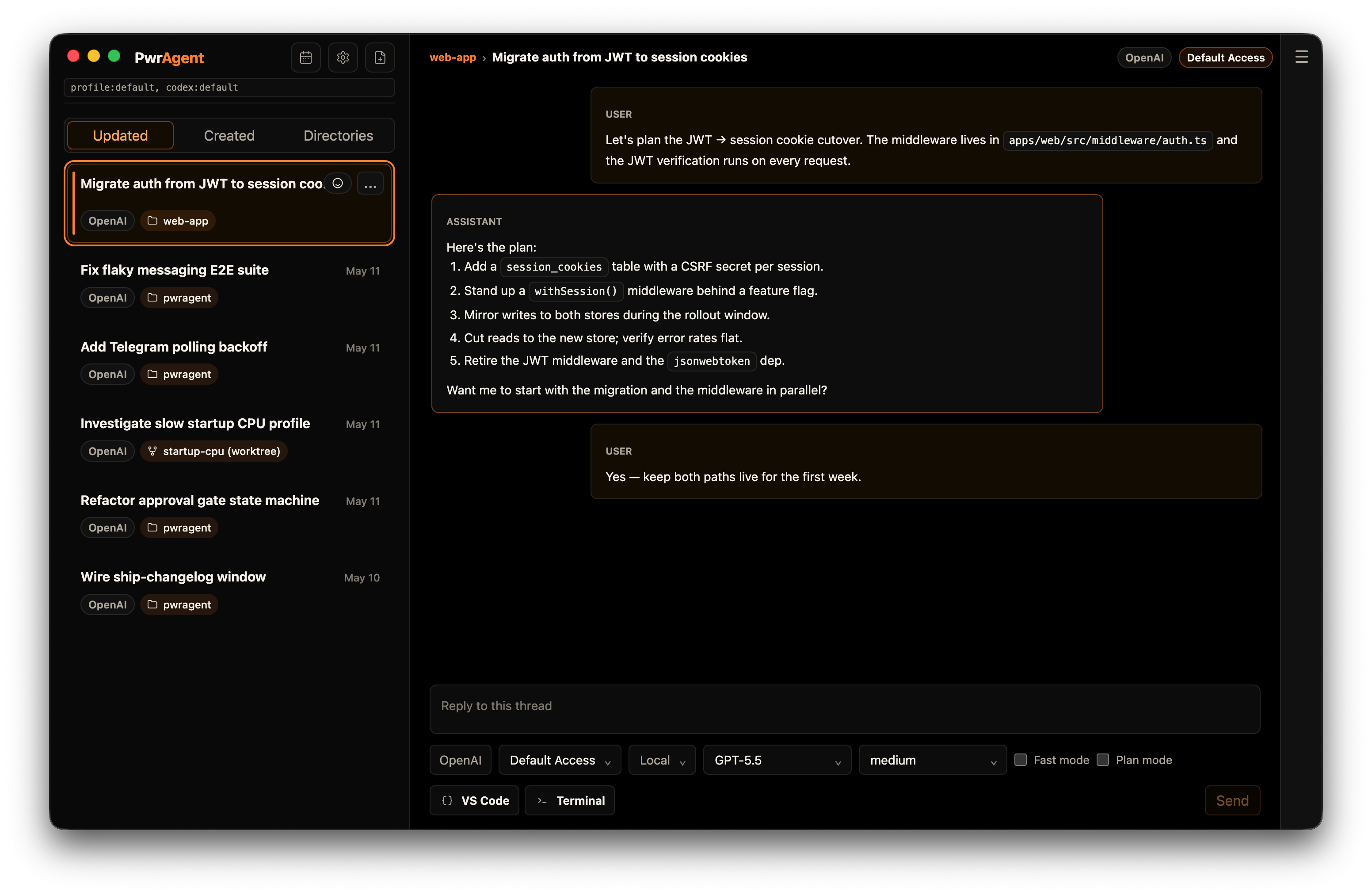Click pwragent folder tag under Add Telegram polling

click(x=179, y=374)
